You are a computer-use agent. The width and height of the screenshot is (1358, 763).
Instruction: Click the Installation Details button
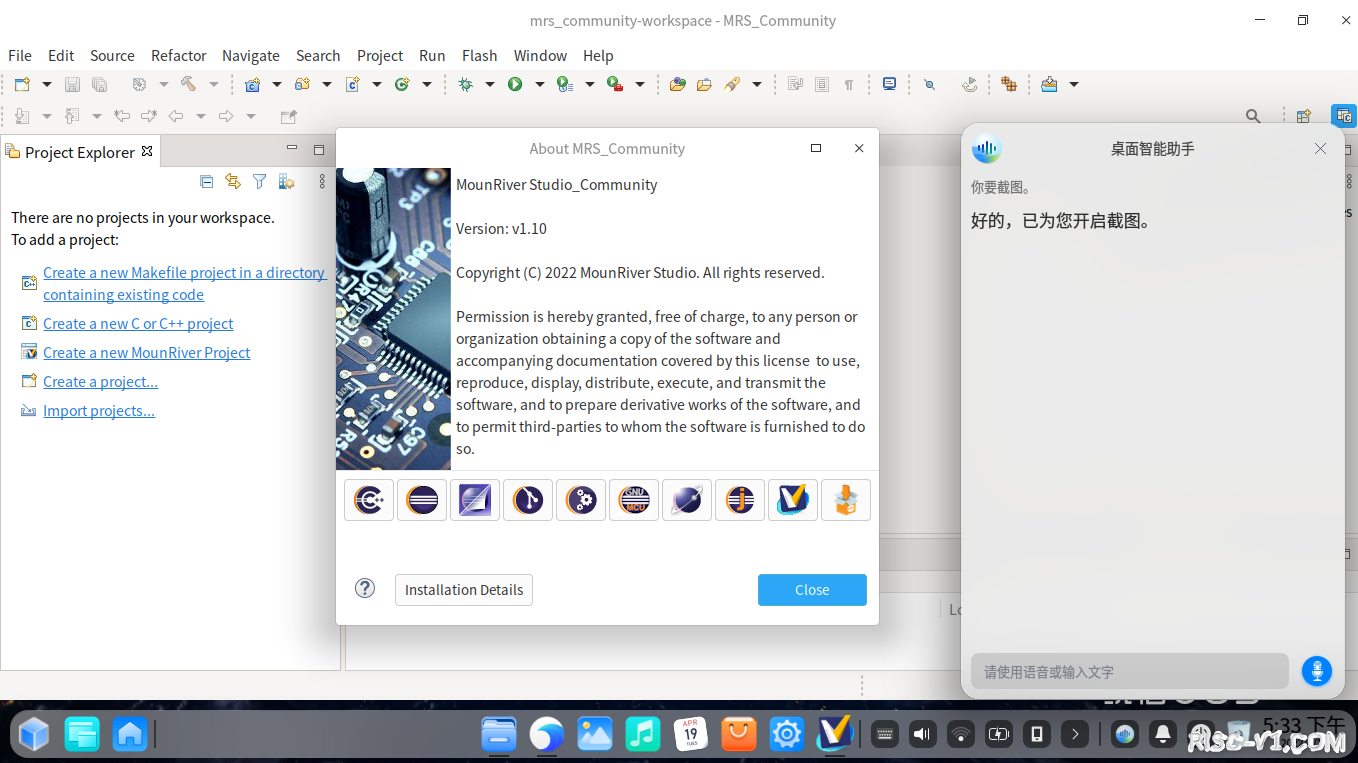pyautogui.click(x=464, y=590)
